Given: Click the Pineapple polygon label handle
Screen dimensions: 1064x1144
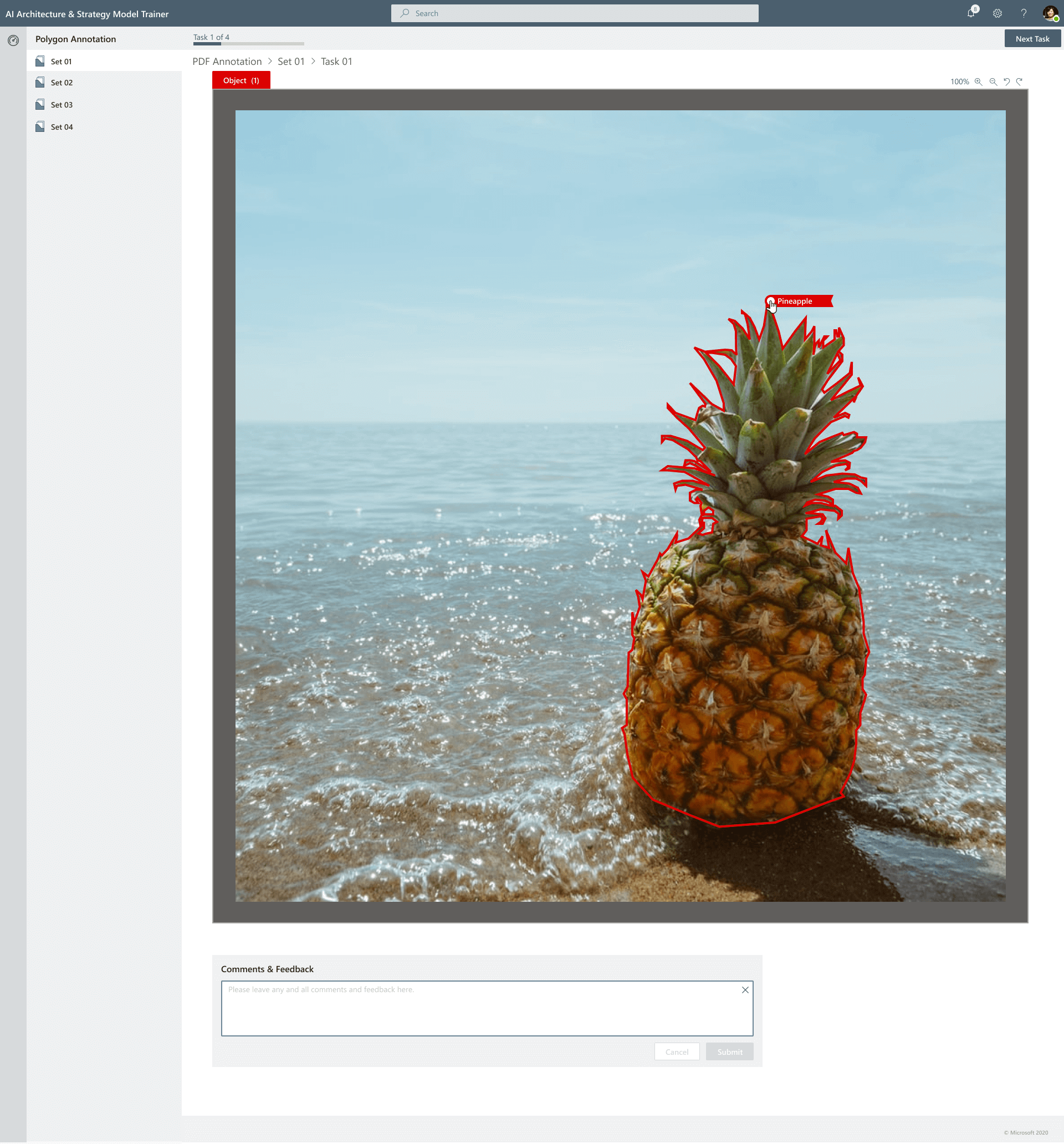Looking at the screenshot, I should pos(770,302).
